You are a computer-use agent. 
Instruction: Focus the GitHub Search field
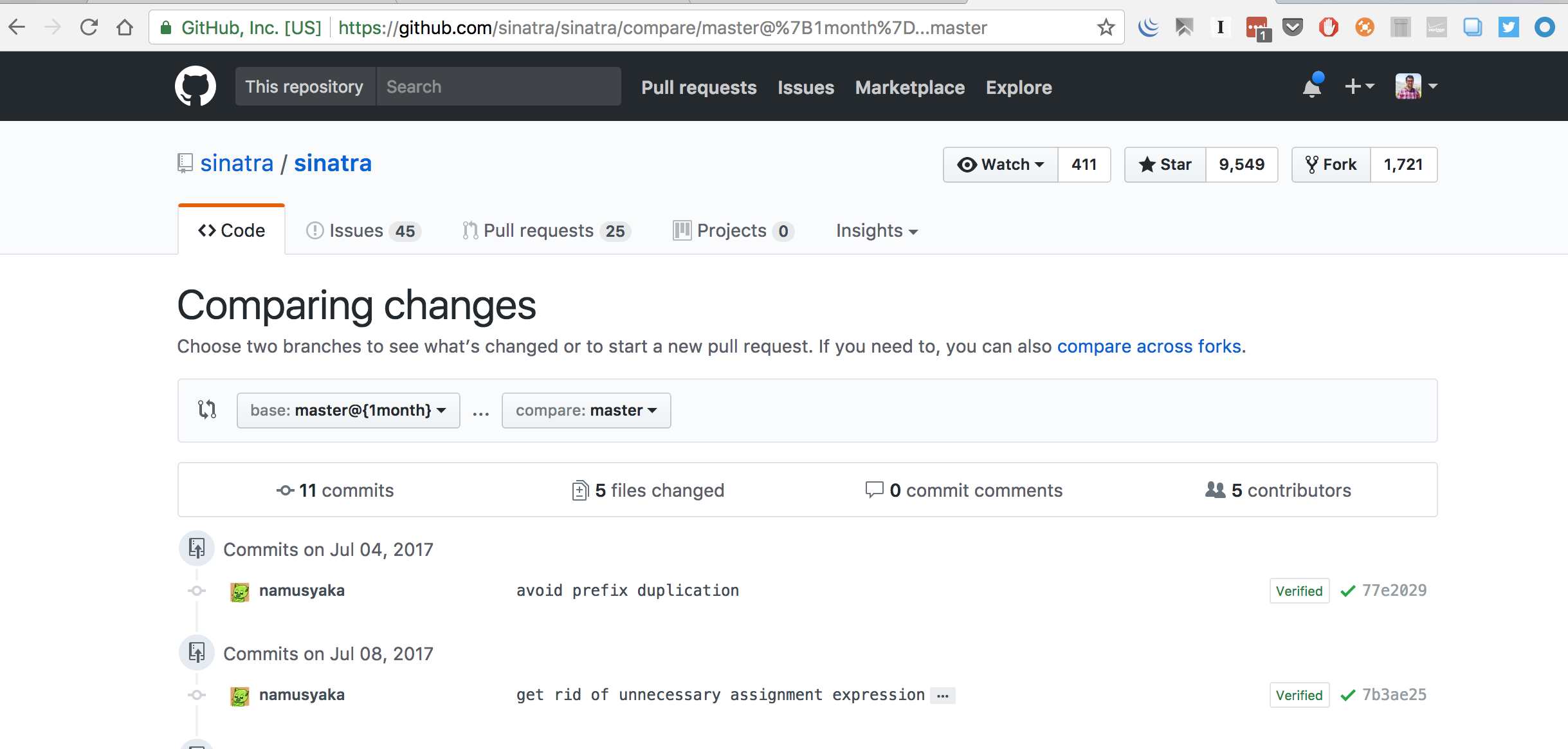498,86
